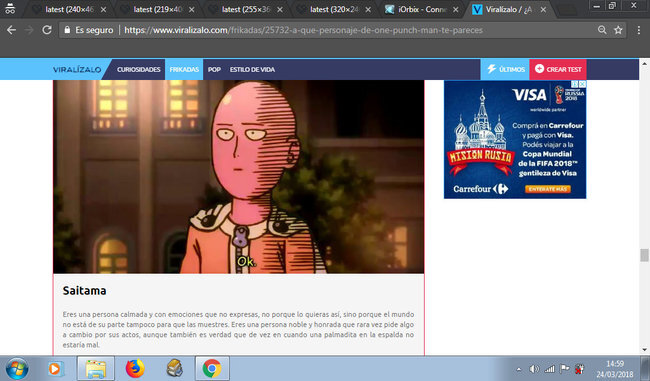Show hidden system tray icons
The image size is (650, 381).
pyautogui.click(x=519, y=369)
